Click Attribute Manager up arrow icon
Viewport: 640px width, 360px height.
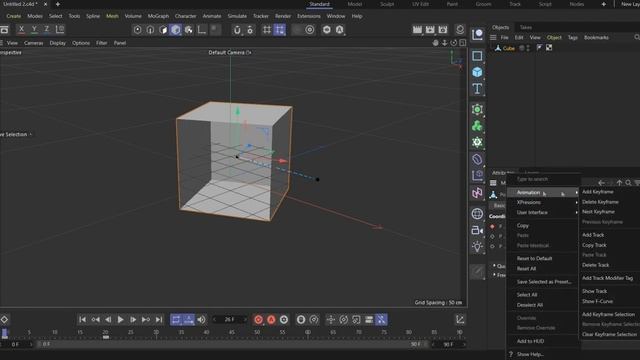[x=619, y=183]
